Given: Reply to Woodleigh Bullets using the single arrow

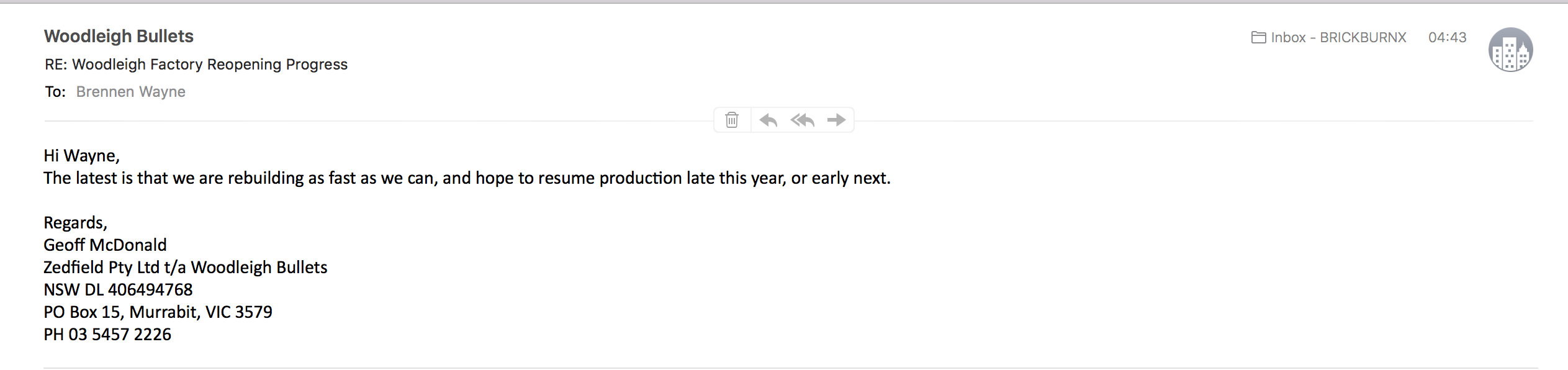Looking at the screenshot, I should point(768,120).
